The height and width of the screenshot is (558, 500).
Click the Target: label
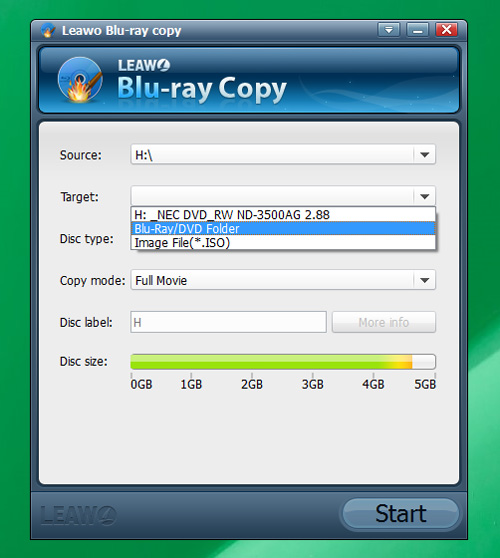pyautogui.click(x=79, y=197)
